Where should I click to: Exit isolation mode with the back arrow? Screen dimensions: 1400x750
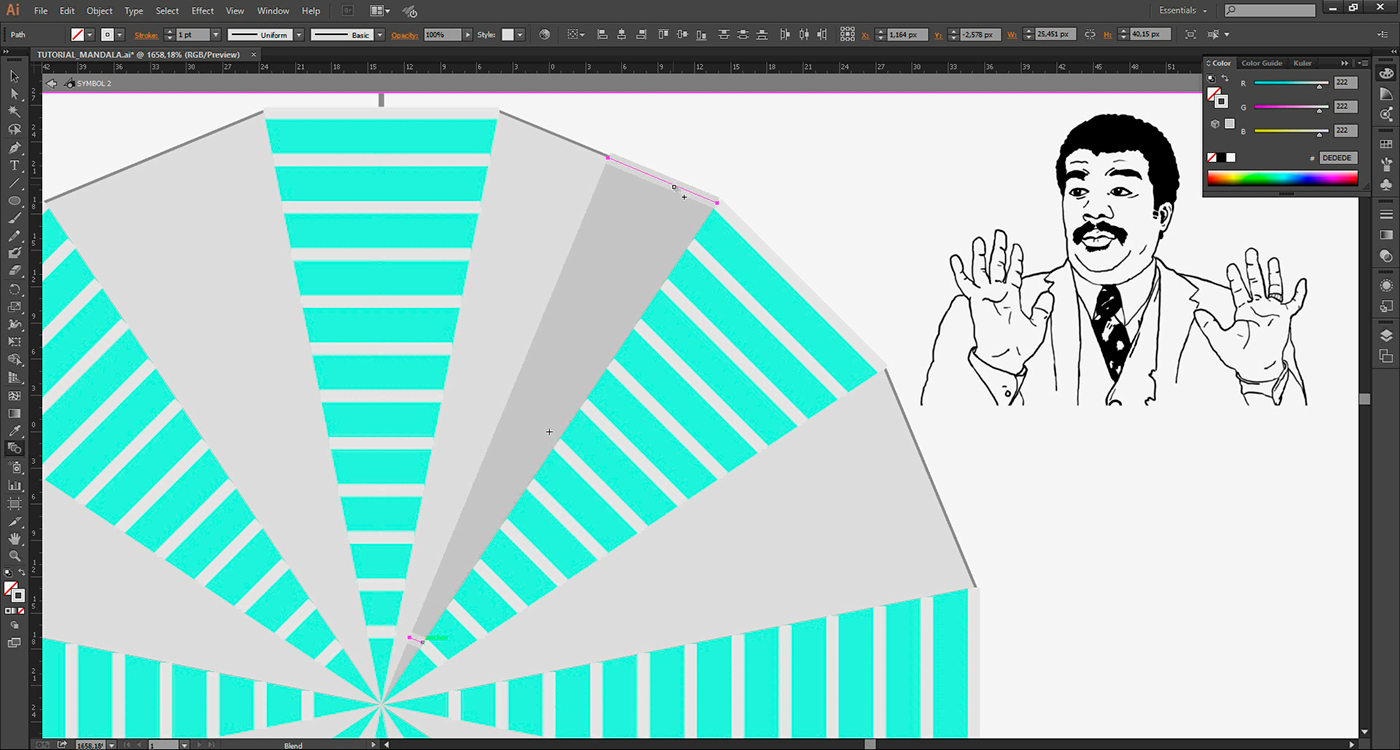point(52,83)
